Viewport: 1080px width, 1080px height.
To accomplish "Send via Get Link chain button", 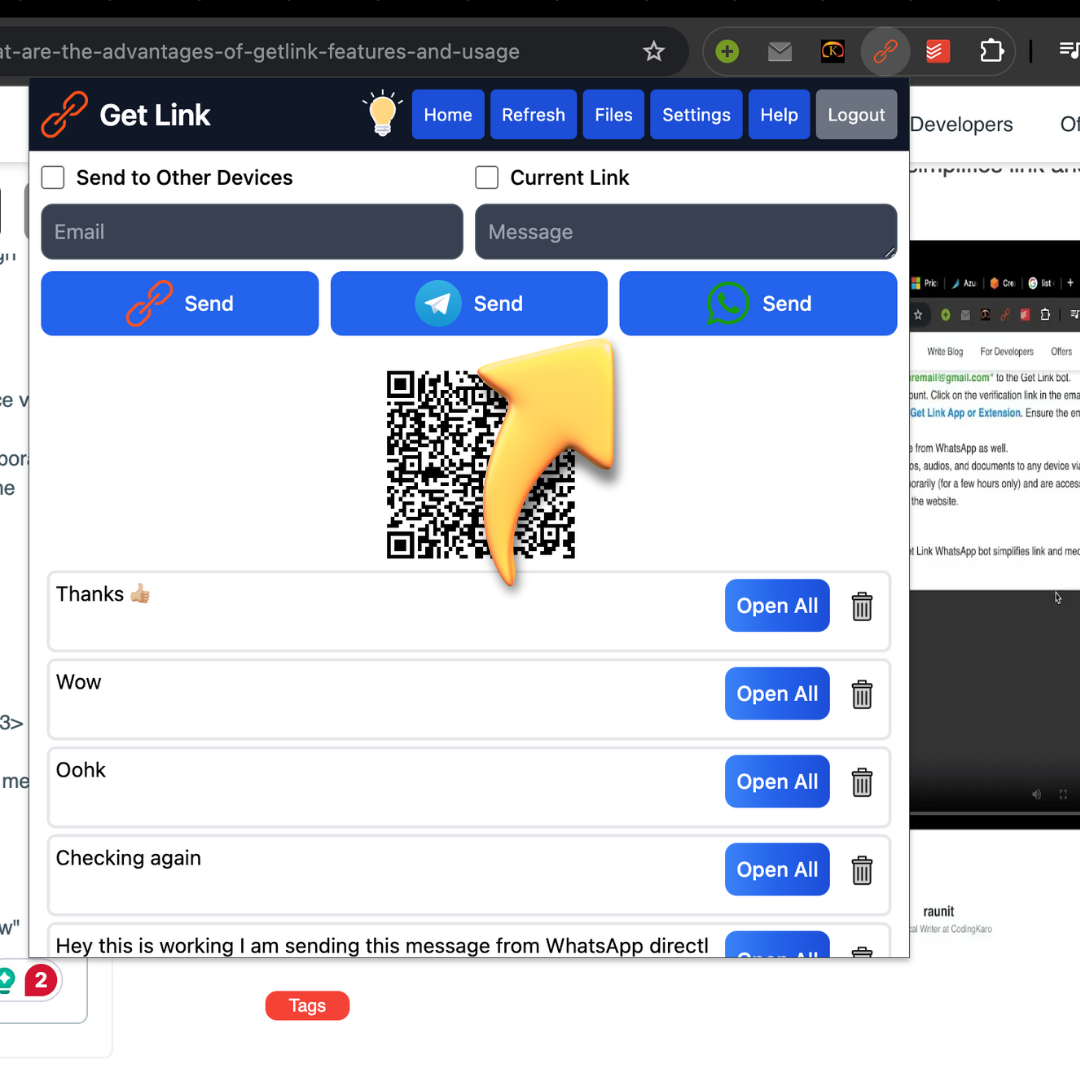I will point(180,303).
